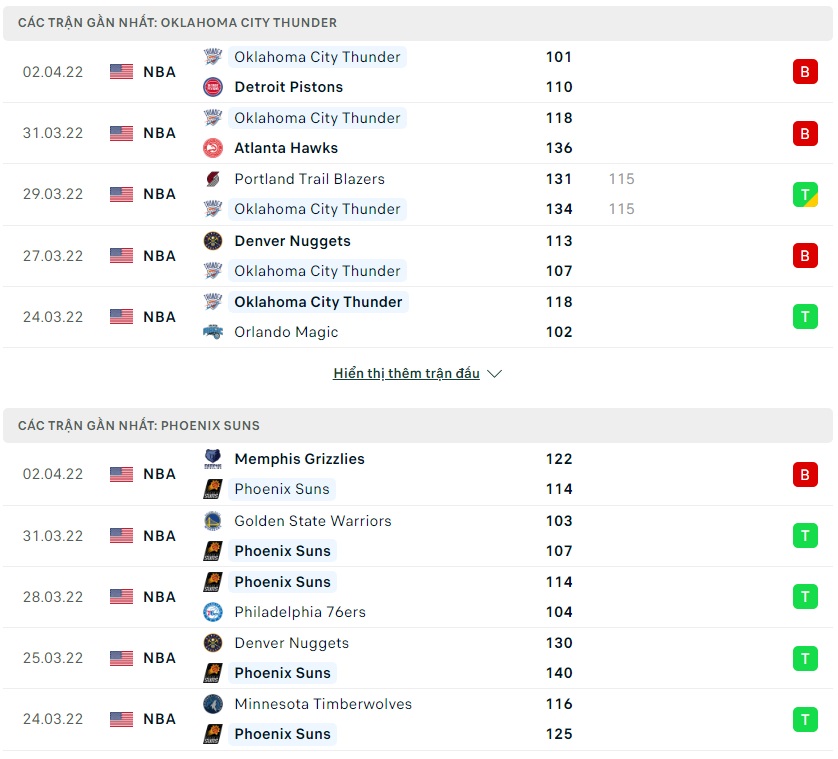Image resolution: width=838 pixels, height=759 pixels.
Task: Select the 'Các trận gần nhất: Phoenix Suns' header
Action: 138,426
